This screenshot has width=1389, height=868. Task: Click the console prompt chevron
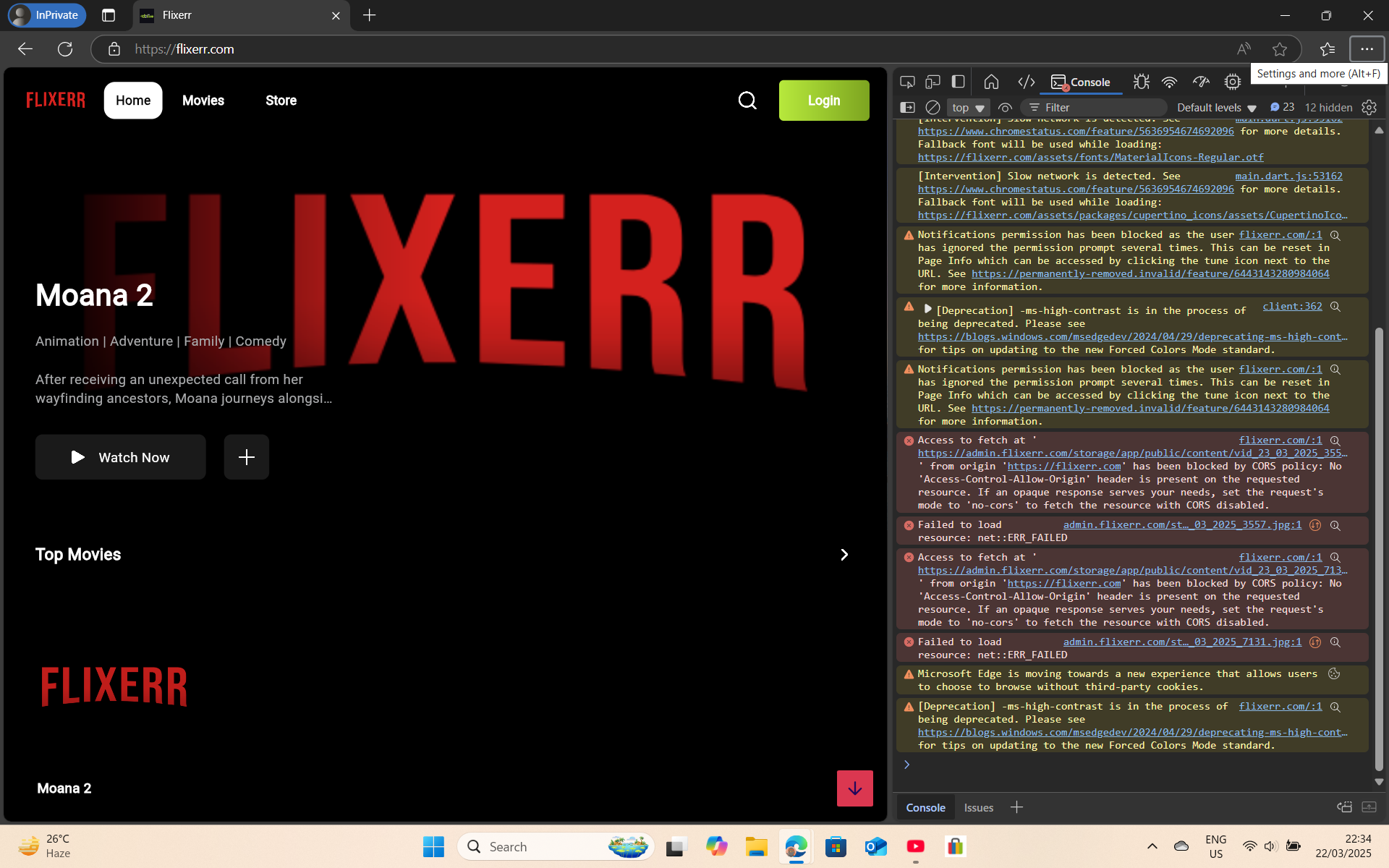(907, 765)
